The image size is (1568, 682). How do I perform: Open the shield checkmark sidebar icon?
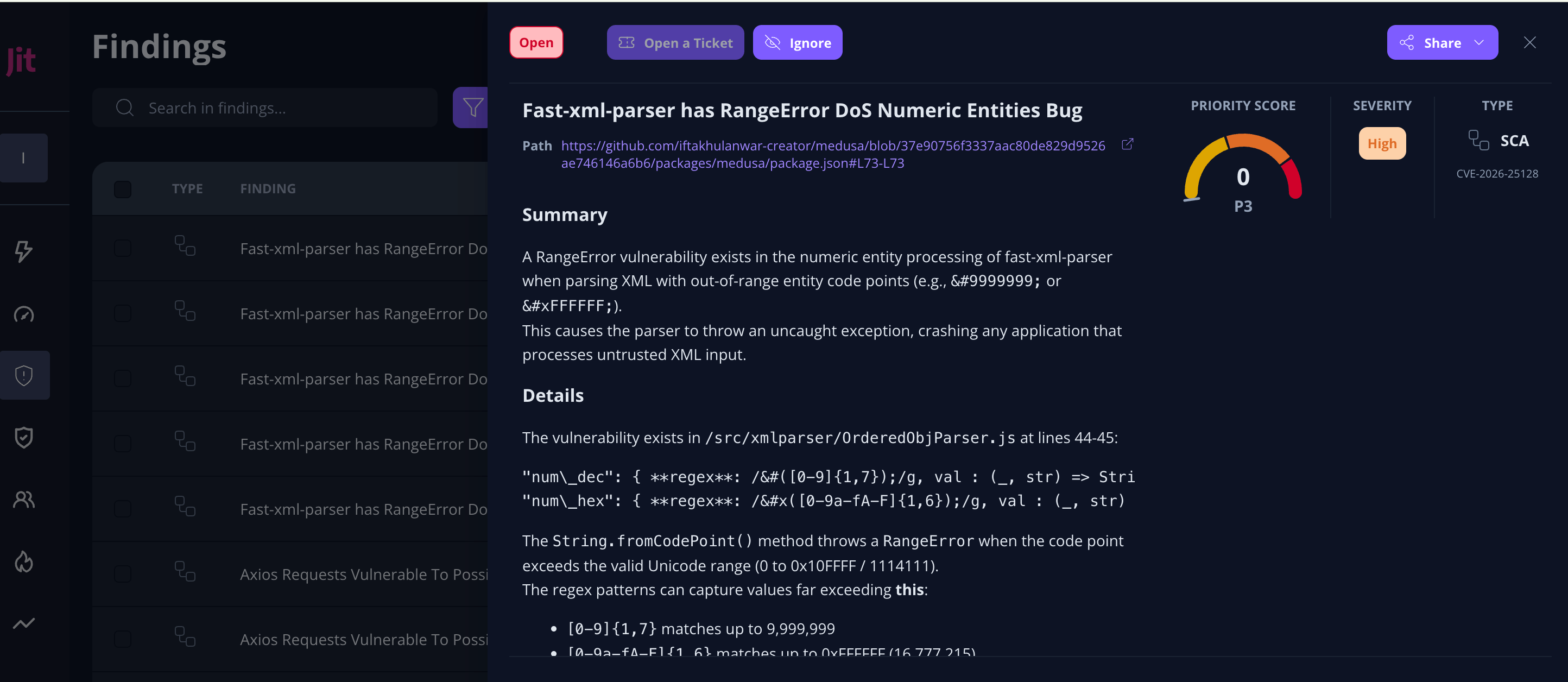(23, 437)
